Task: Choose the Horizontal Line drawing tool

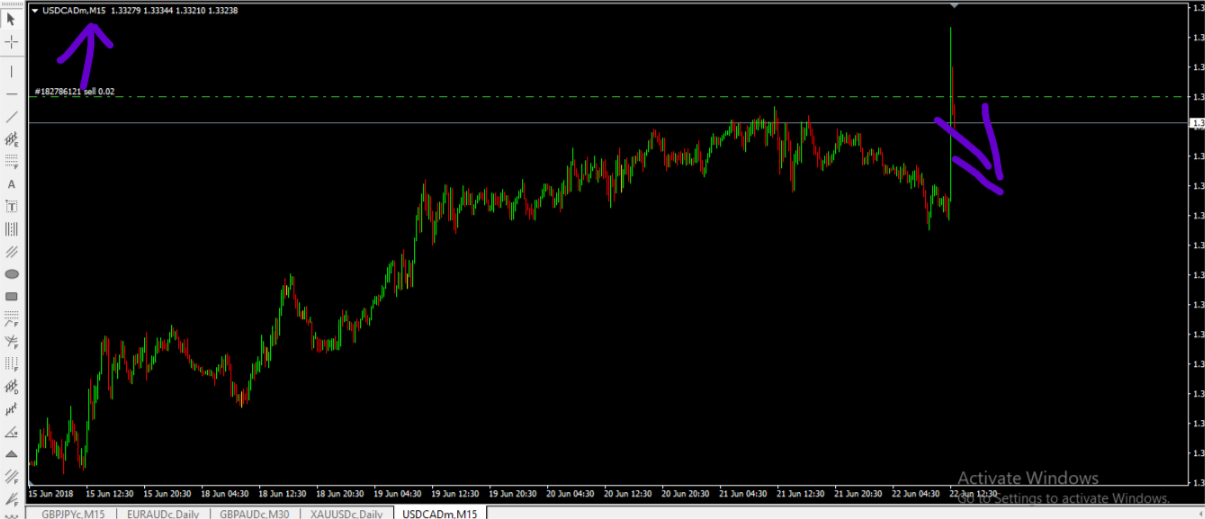Action: (x=12, y=94)
